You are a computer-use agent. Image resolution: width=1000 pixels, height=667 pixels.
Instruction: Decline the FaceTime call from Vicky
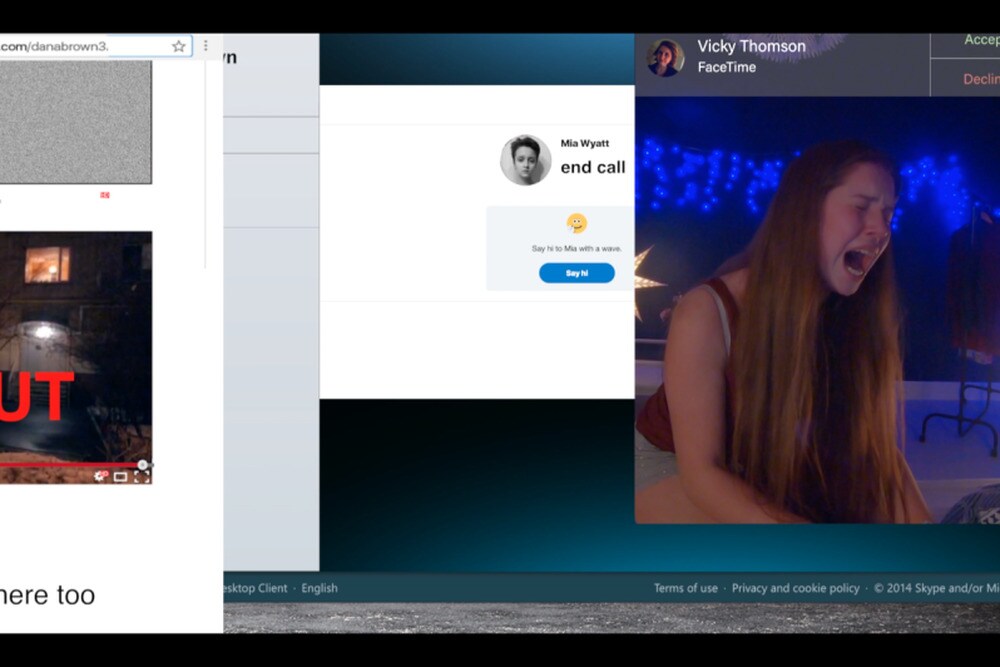[980, 79]
